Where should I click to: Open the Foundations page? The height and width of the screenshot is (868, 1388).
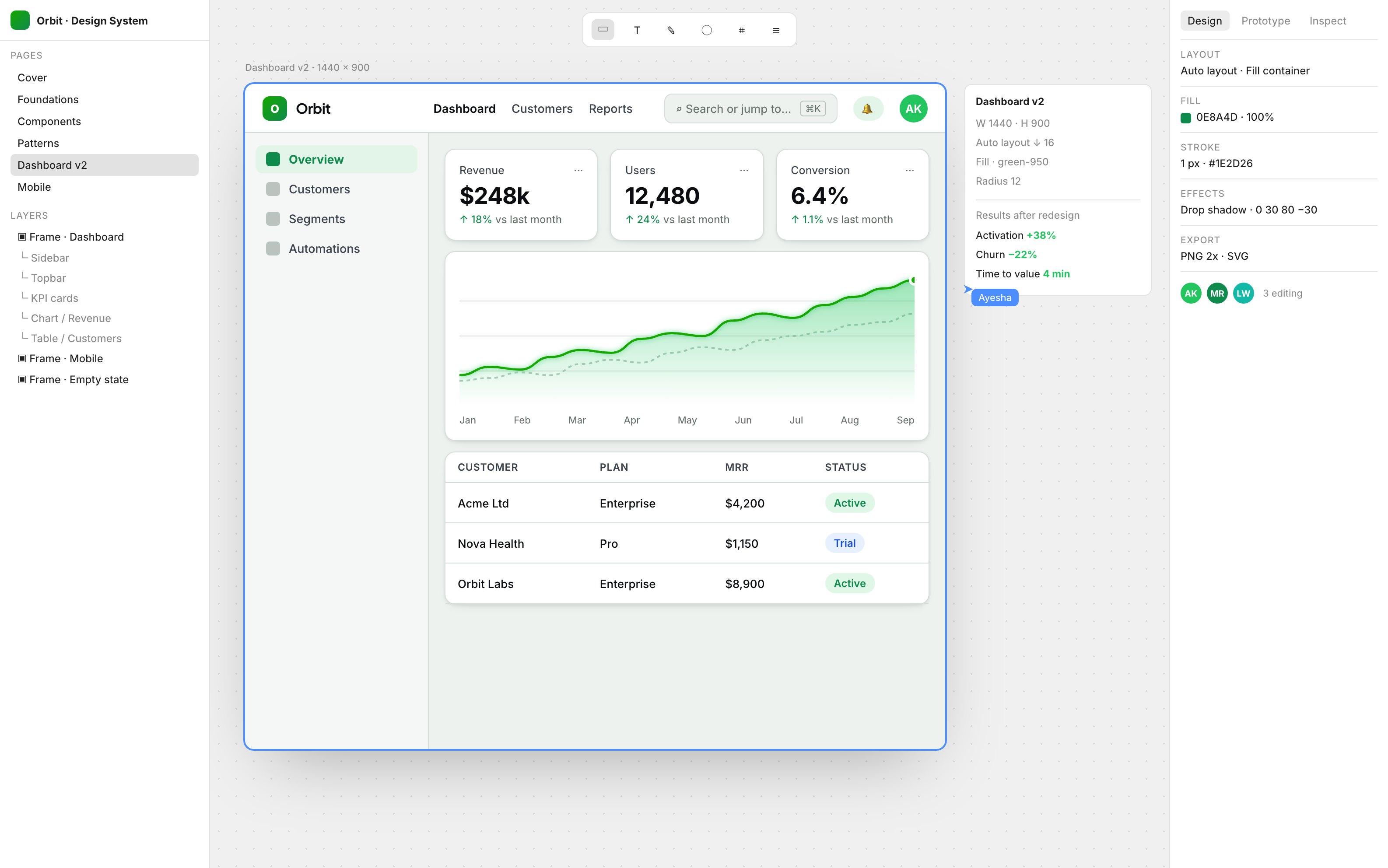coord(105,99)
